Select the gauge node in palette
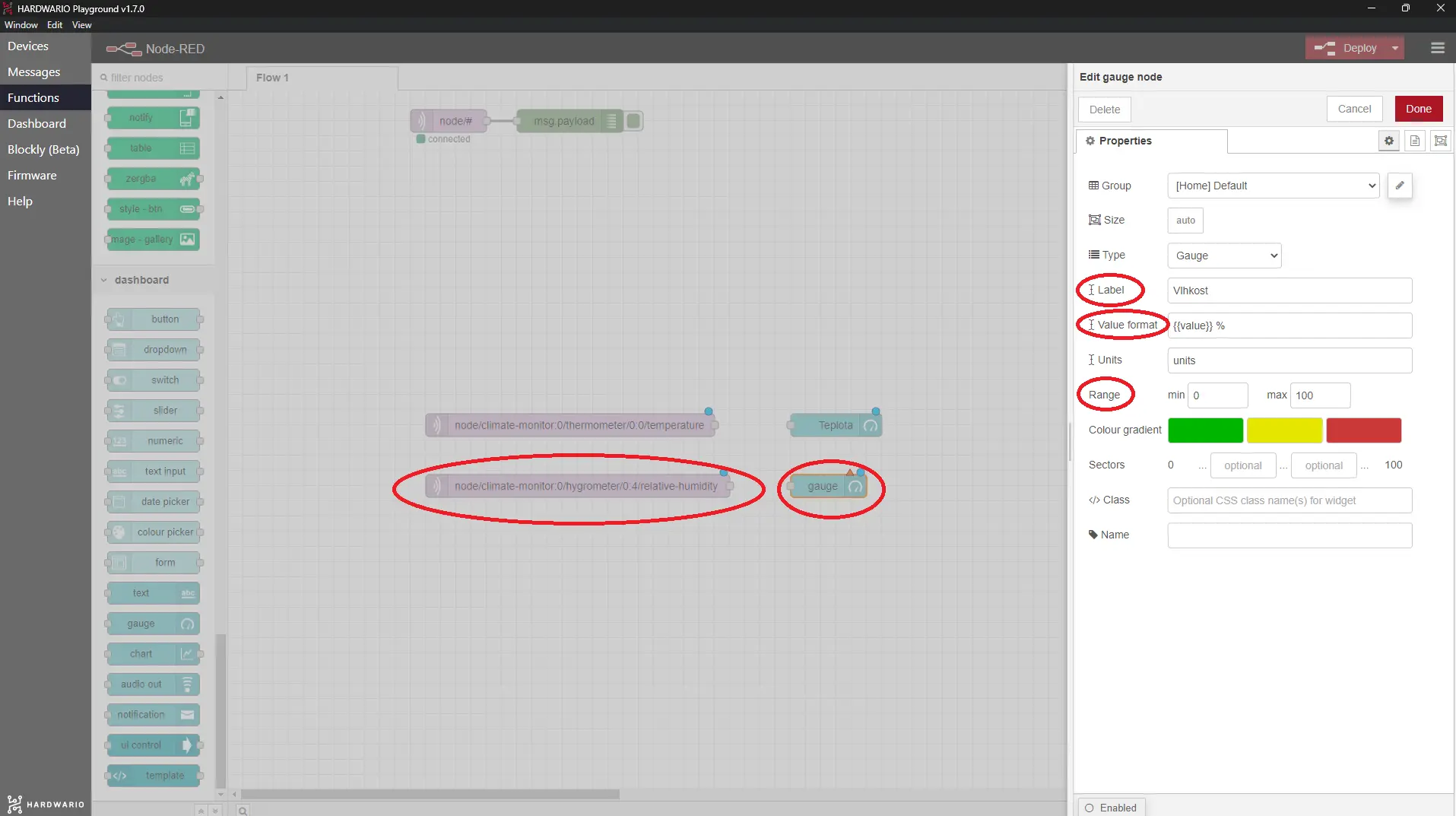The height and width of the screenshot is (816, 1456). click(x=154, y=624)
